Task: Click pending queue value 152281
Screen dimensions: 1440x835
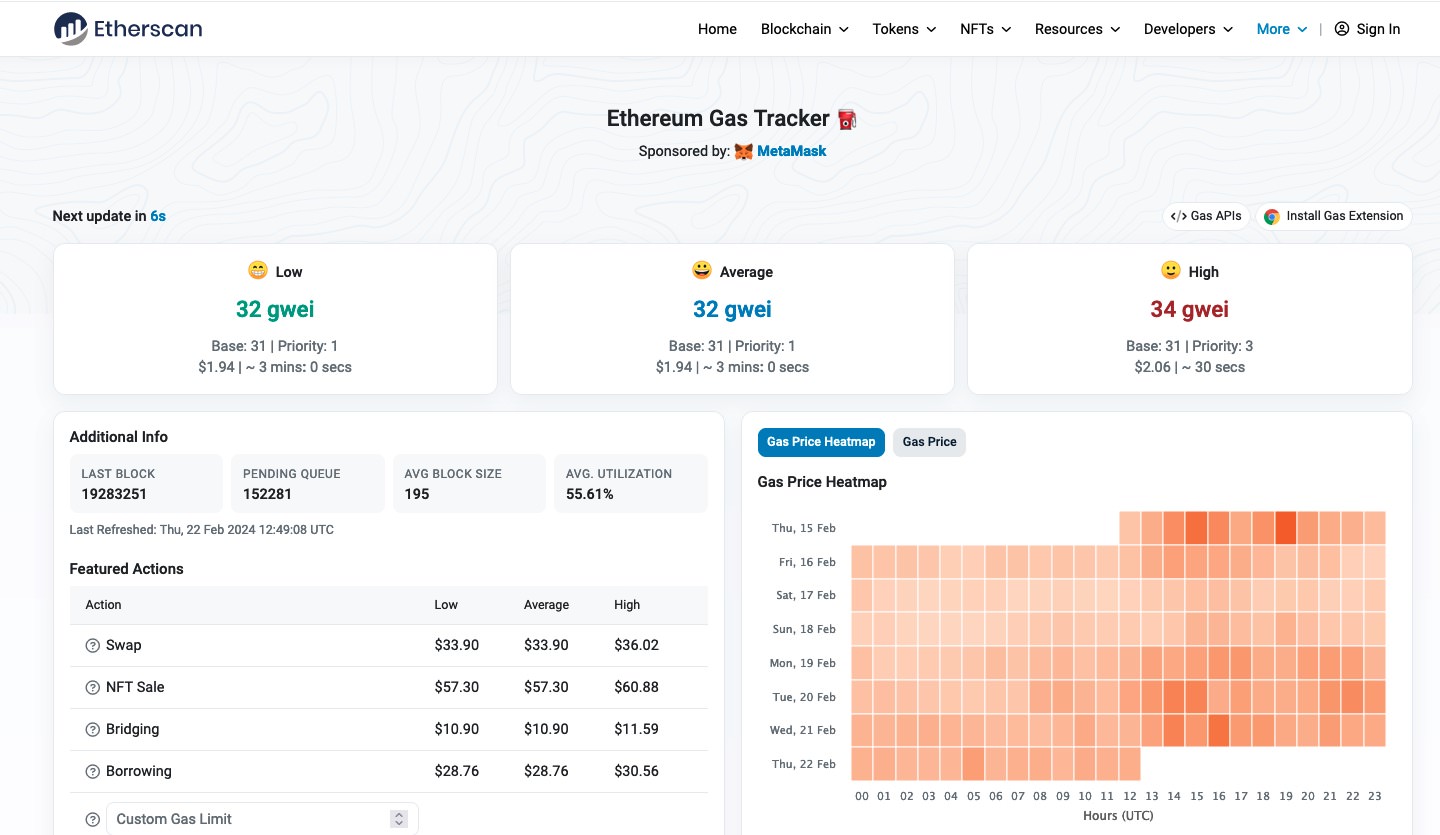Action: click(x=267, y=494)
